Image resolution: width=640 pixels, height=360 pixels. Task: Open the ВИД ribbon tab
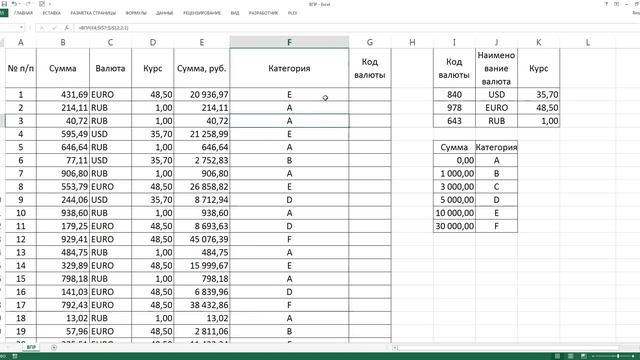coord(235,13)
